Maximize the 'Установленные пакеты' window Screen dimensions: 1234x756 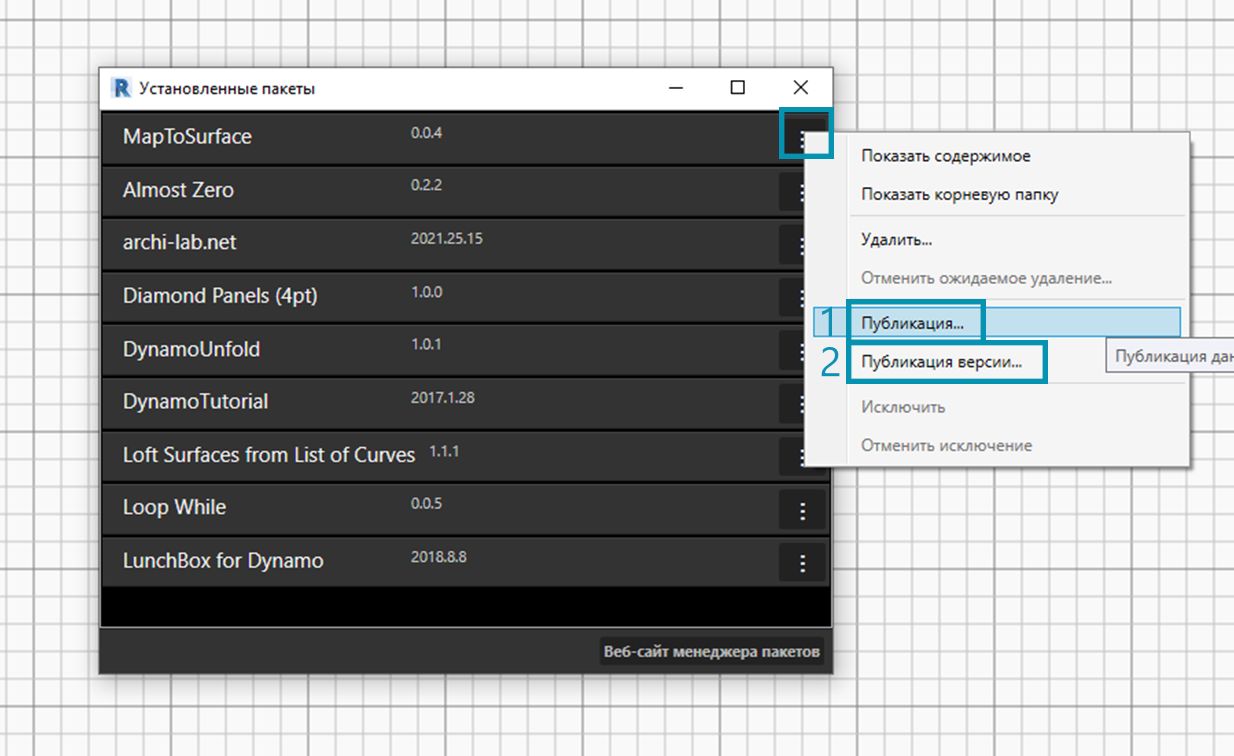(738, 88)
